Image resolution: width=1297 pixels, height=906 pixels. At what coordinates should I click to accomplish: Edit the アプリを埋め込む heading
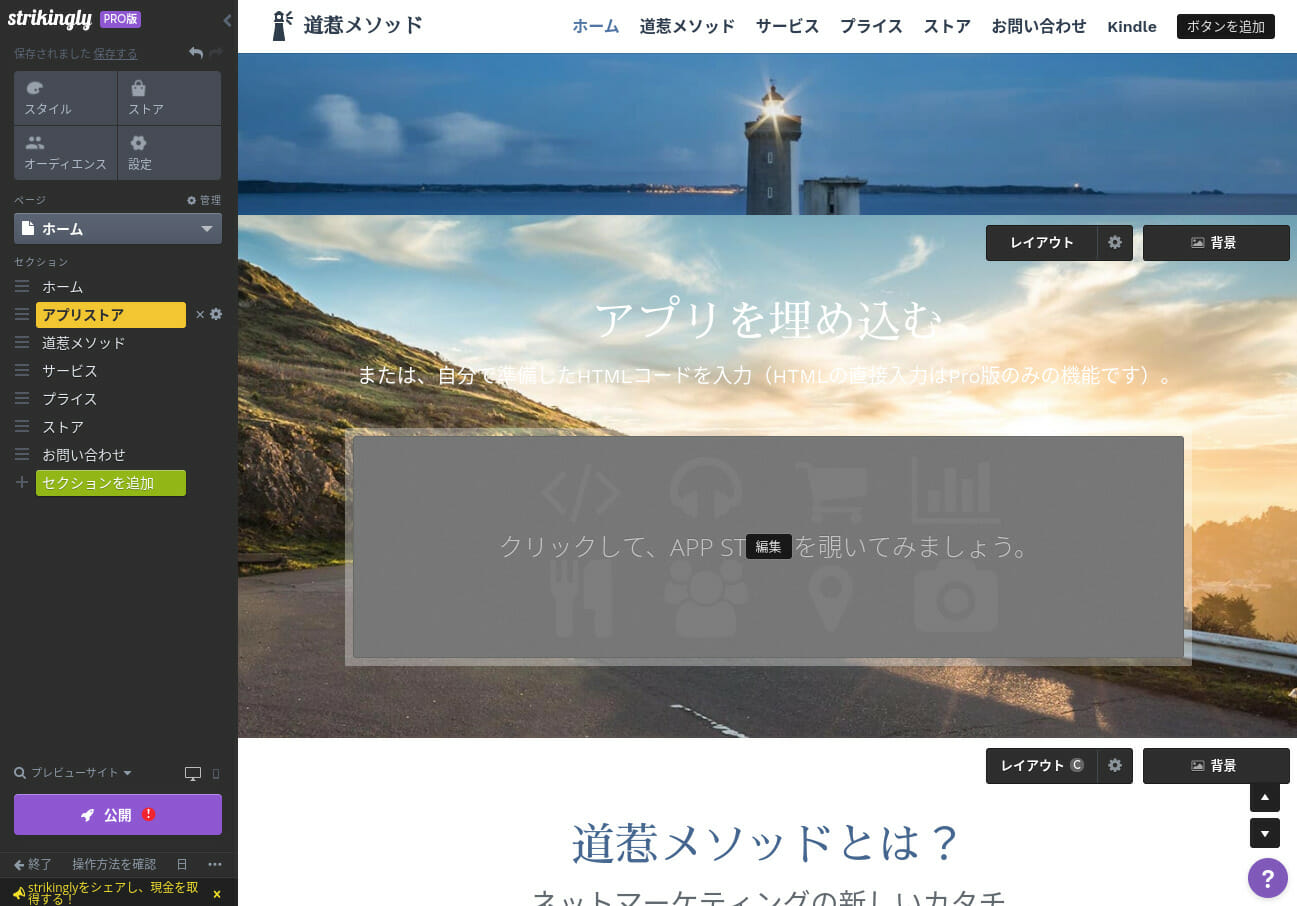pos(768,321)
